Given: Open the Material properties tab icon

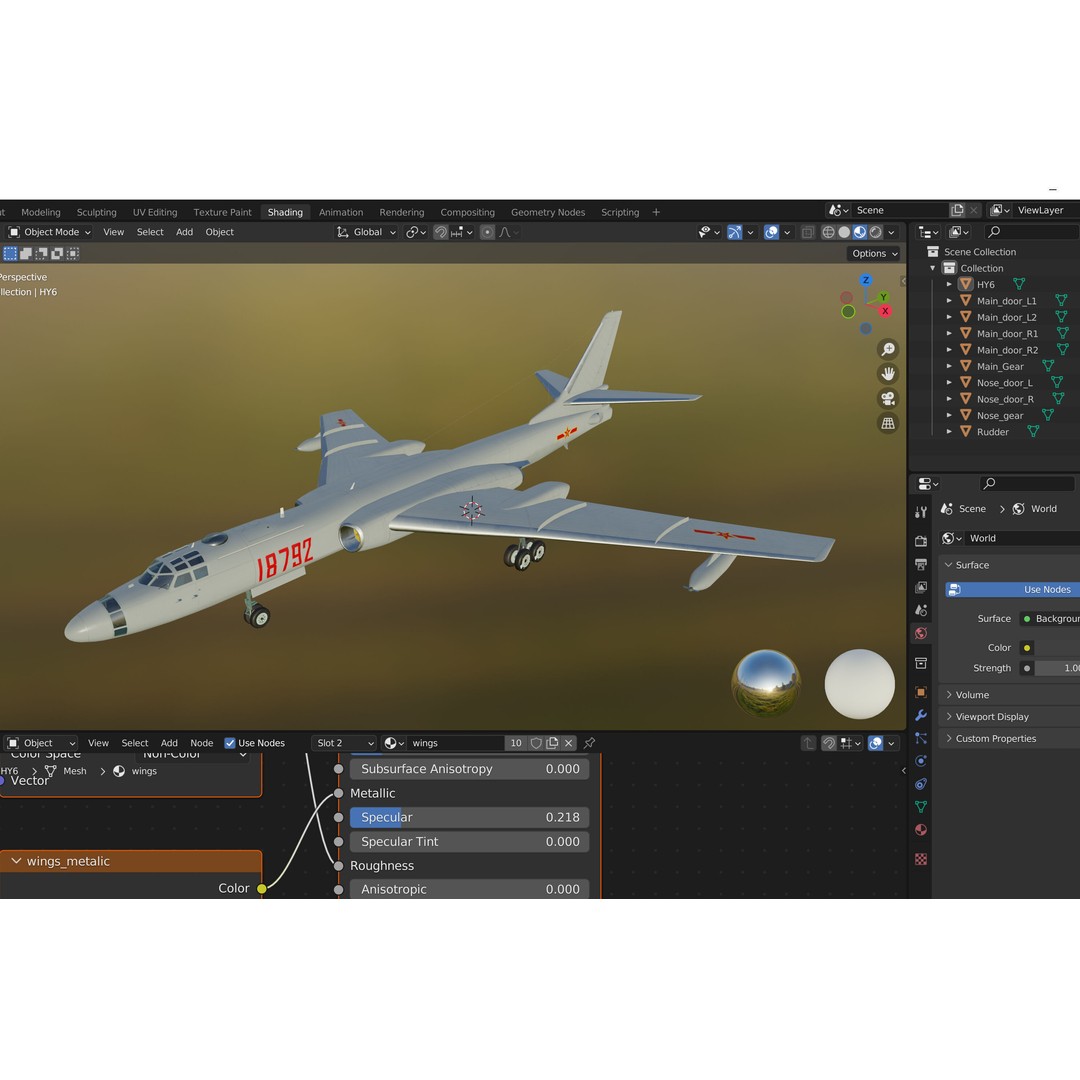Looking at the screenshot, I should [921, 830].
